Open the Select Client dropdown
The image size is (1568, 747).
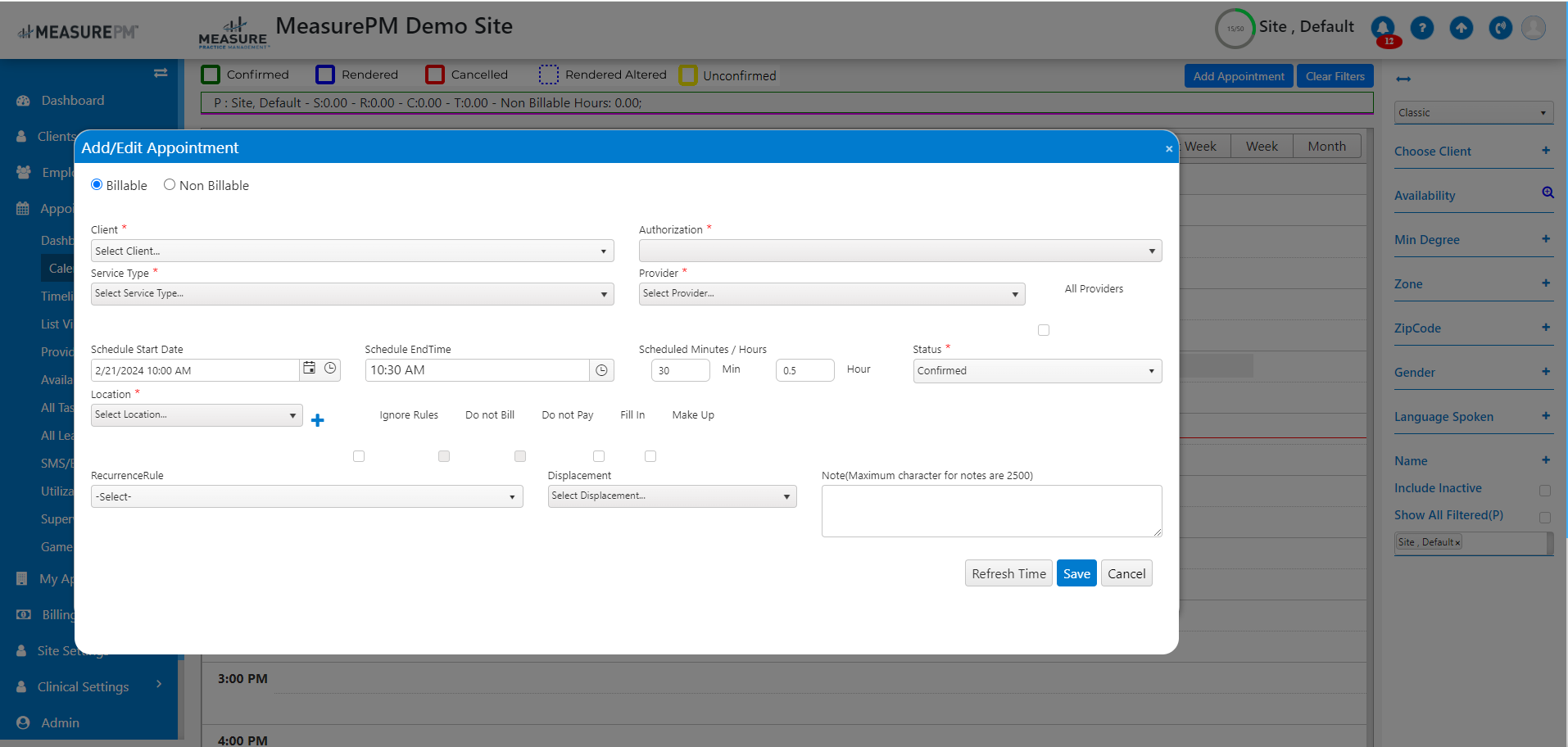[x=352, y=251]
